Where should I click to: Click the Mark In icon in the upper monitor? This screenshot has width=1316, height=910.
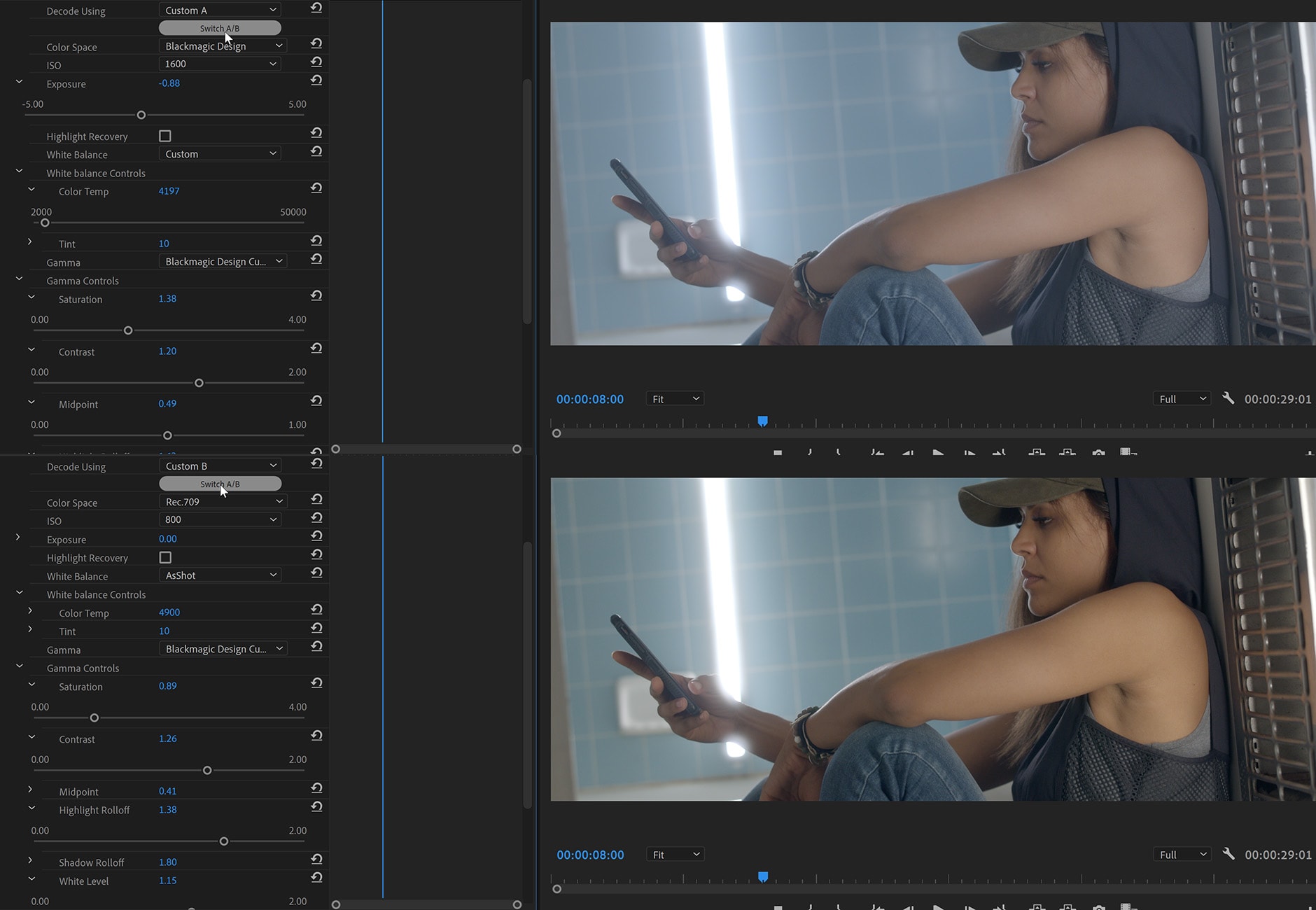click(x=809, y=452)
